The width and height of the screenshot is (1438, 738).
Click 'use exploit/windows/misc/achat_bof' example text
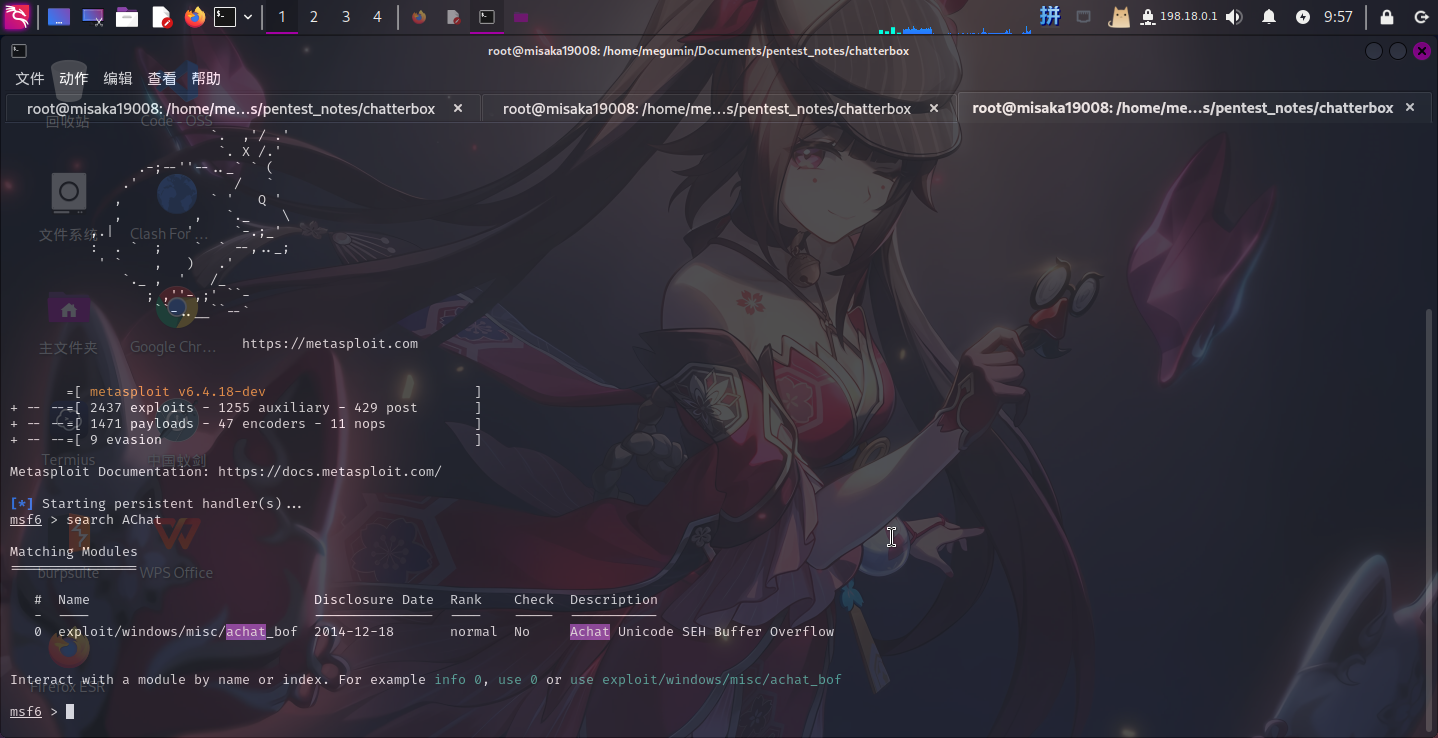706,679
